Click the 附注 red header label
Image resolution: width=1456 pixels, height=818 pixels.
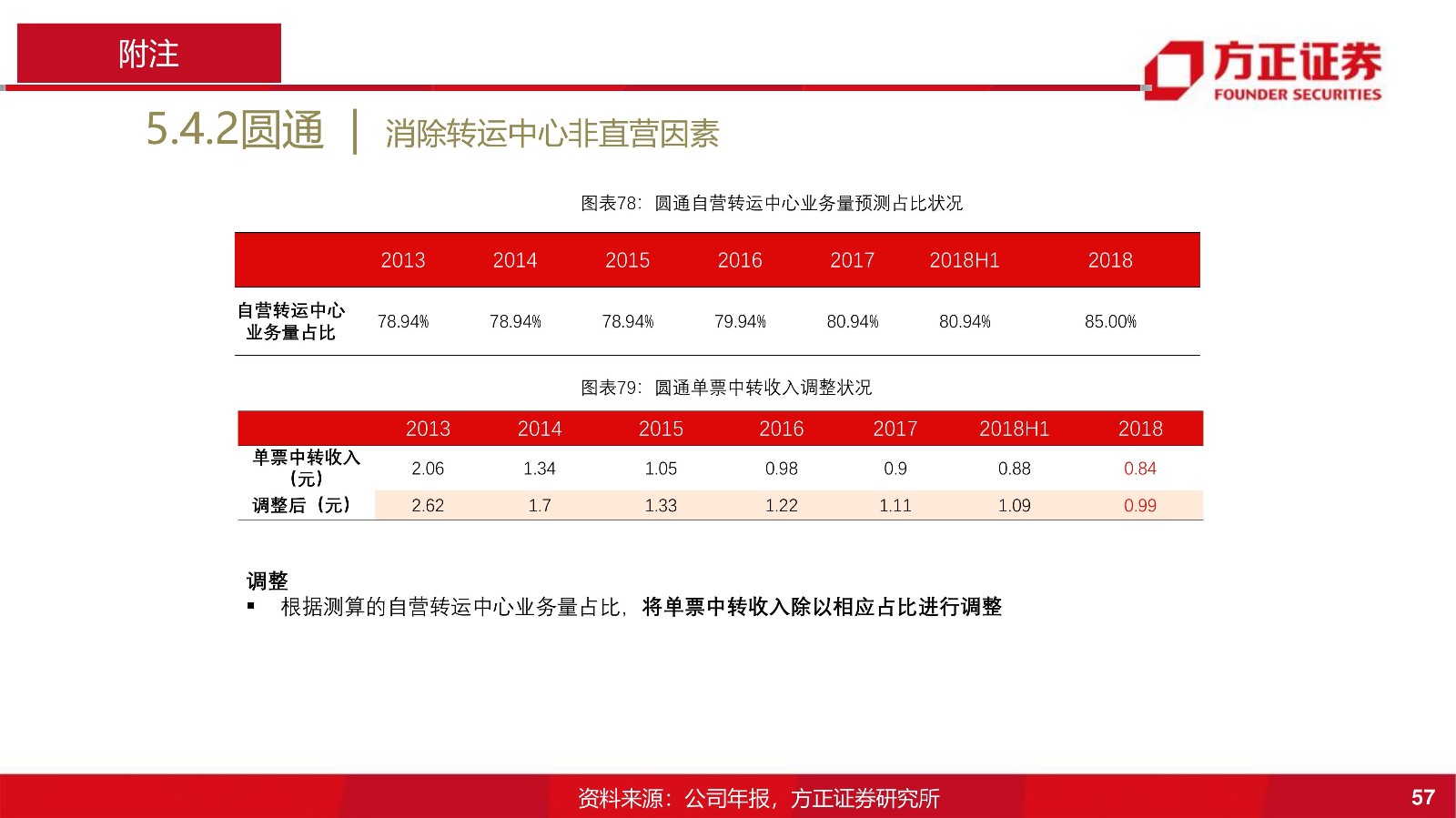coord(148,54)
